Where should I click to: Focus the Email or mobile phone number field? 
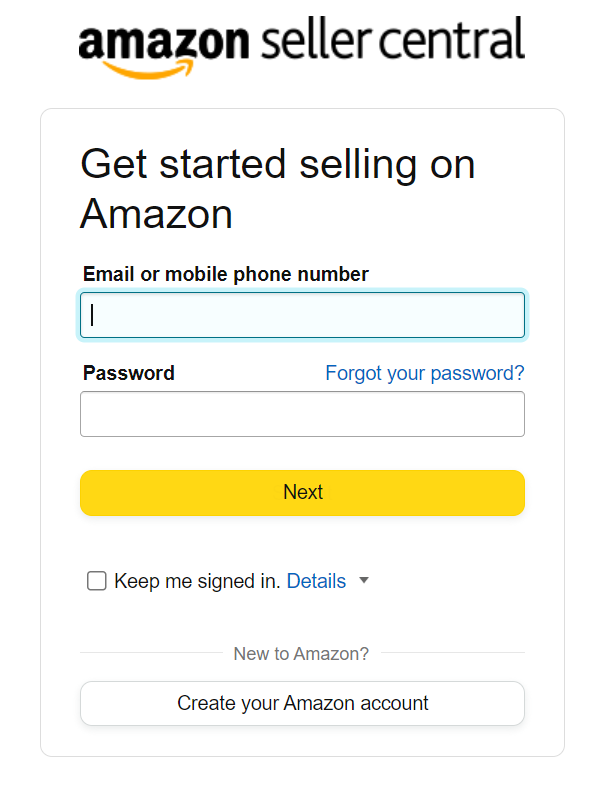coord(302,315)
